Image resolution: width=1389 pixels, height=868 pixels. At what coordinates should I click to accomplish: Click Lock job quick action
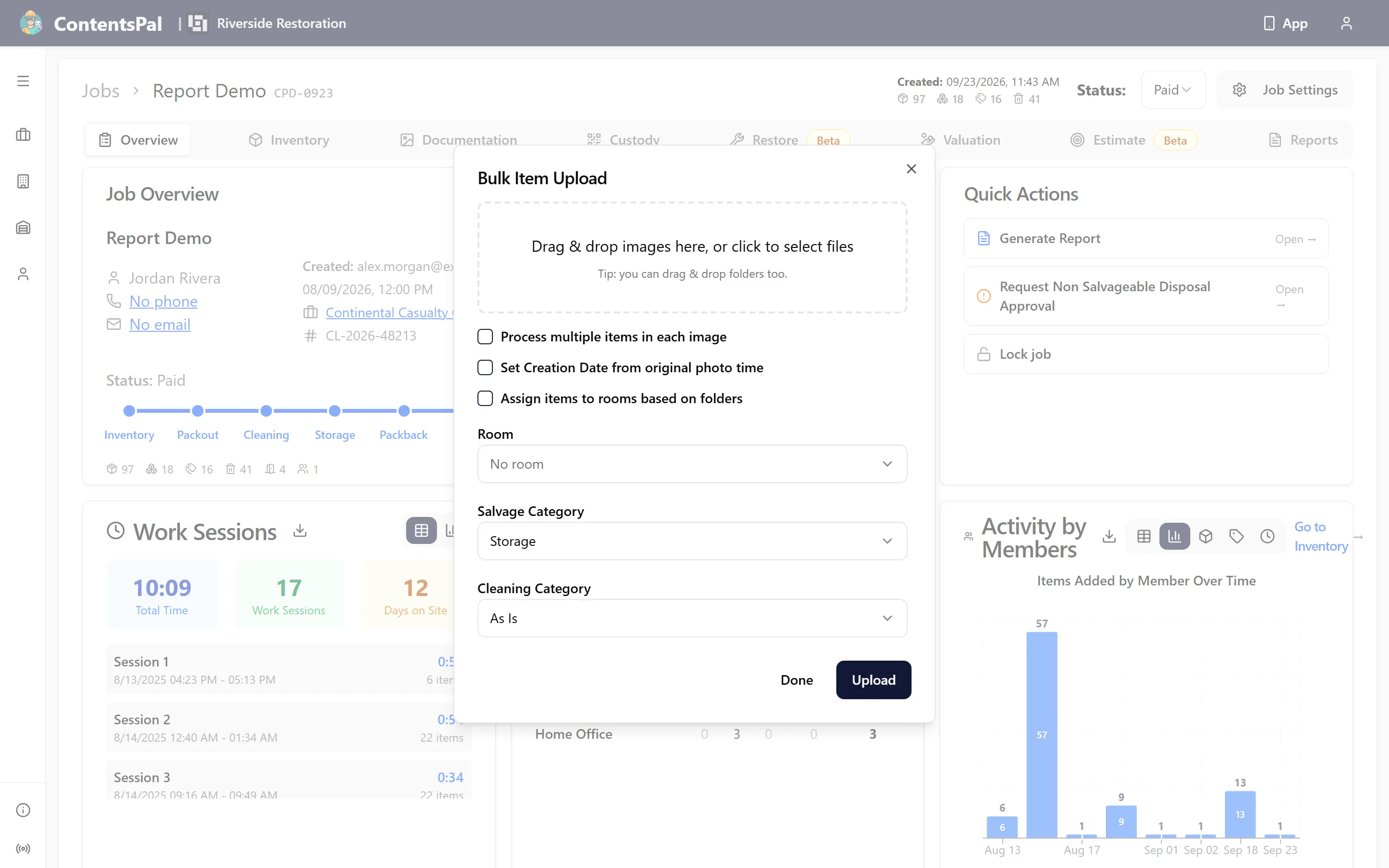click(1145, 354)
